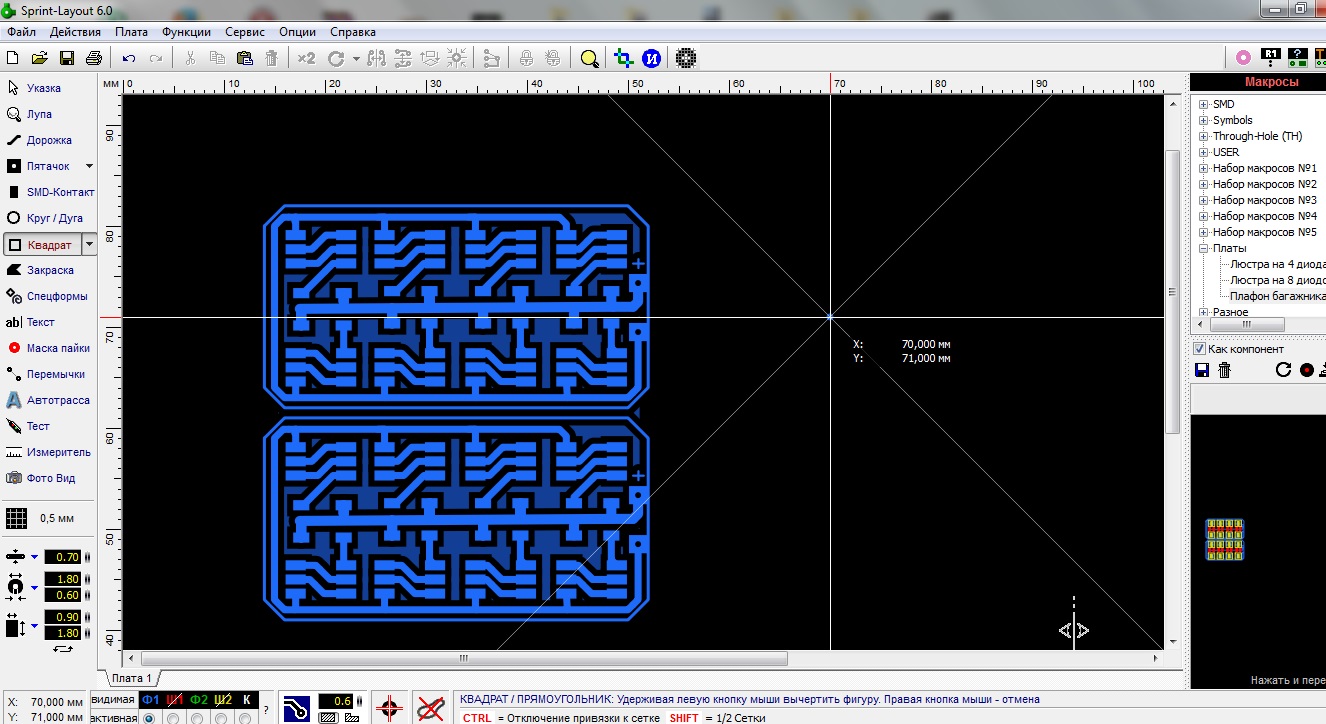The height and width of the screenshot is (724, 1326).
Task: Click the Автотрасса autoroute tool
Action: [x=57, y=400]
